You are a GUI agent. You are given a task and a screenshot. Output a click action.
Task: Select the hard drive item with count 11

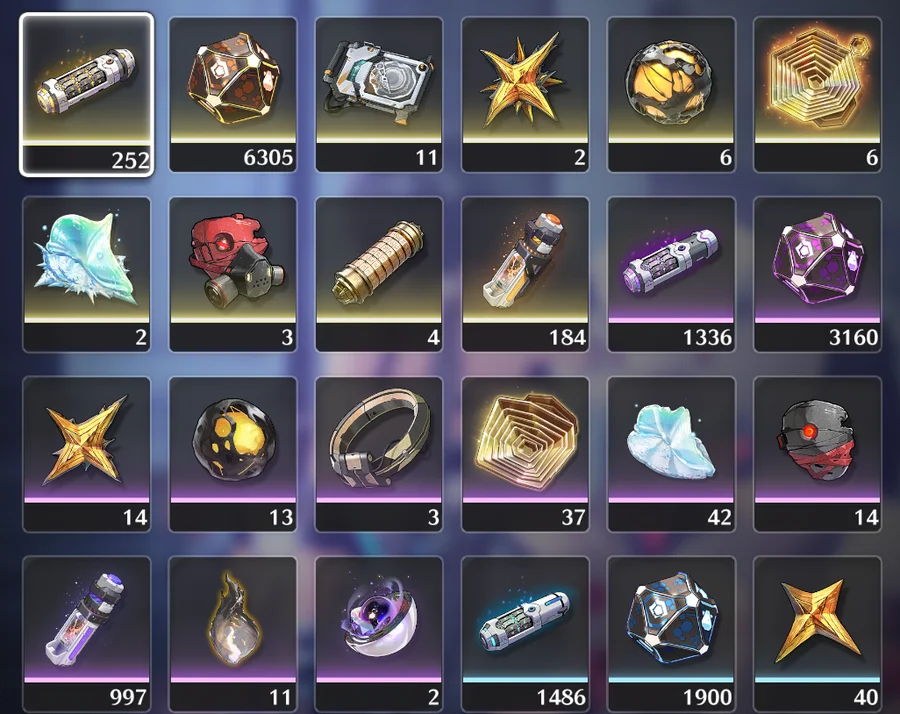tap(379, 94)
